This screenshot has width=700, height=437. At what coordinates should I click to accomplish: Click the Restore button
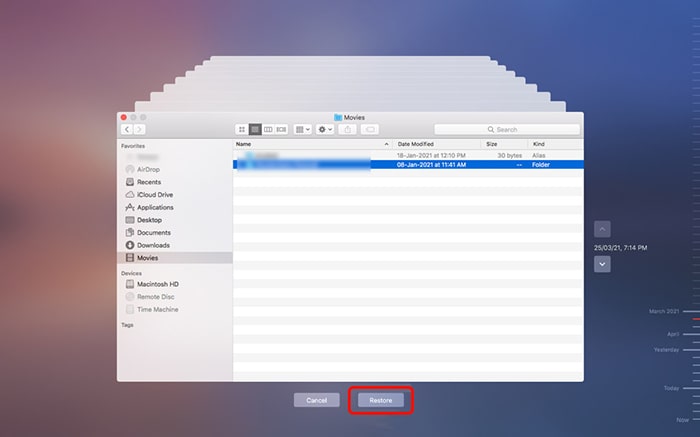point(380,400)
